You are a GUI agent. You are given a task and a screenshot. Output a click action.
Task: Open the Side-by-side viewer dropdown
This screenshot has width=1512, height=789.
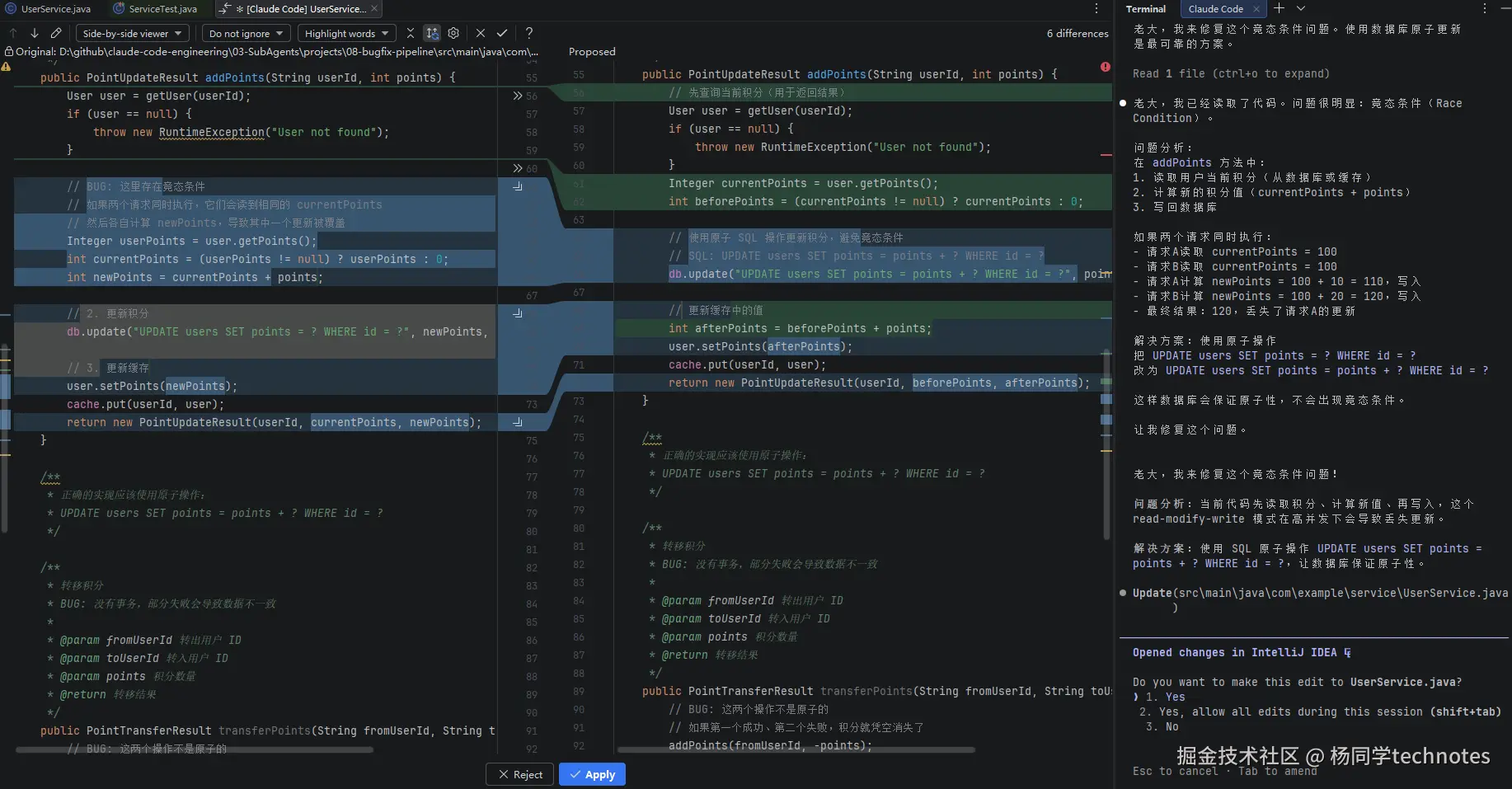[133, 33]
